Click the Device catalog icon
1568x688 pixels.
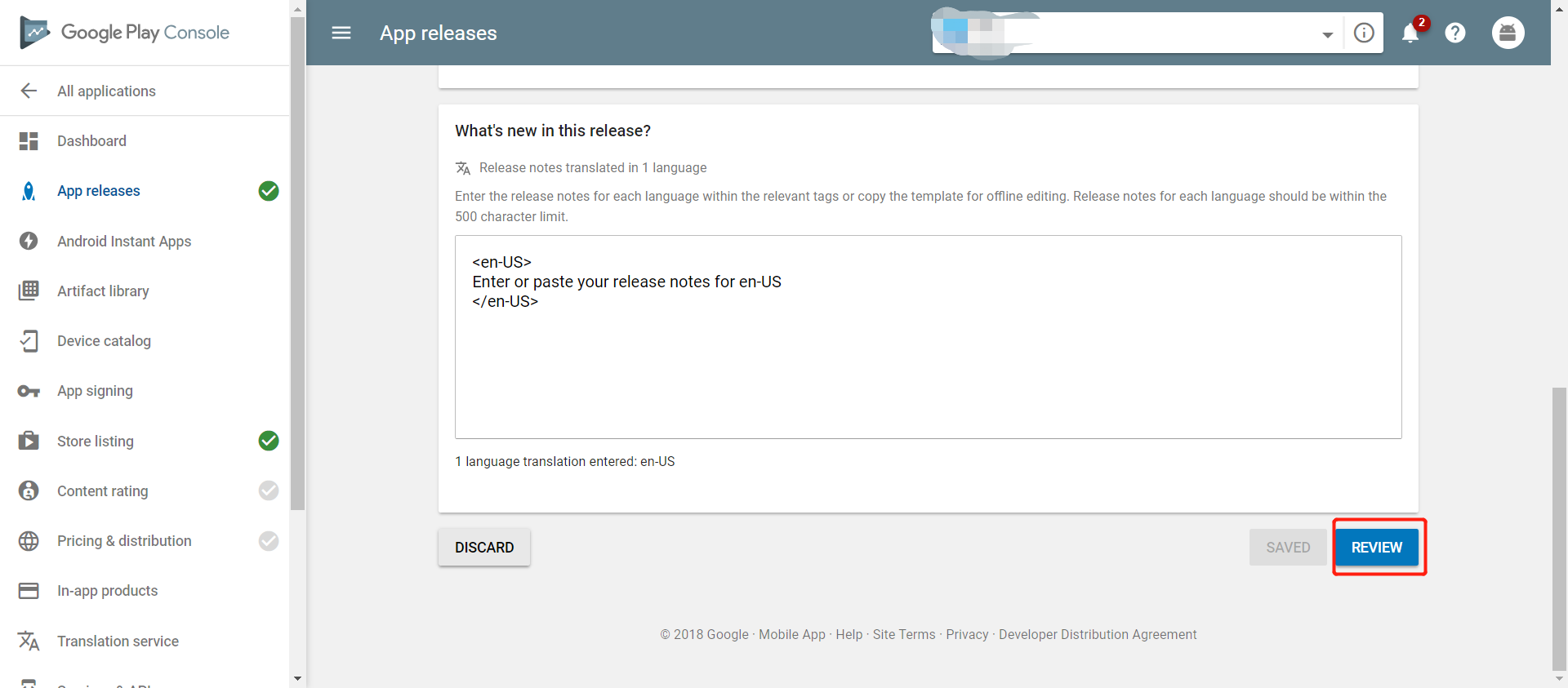pyautogui.click(x=29, y=340)
